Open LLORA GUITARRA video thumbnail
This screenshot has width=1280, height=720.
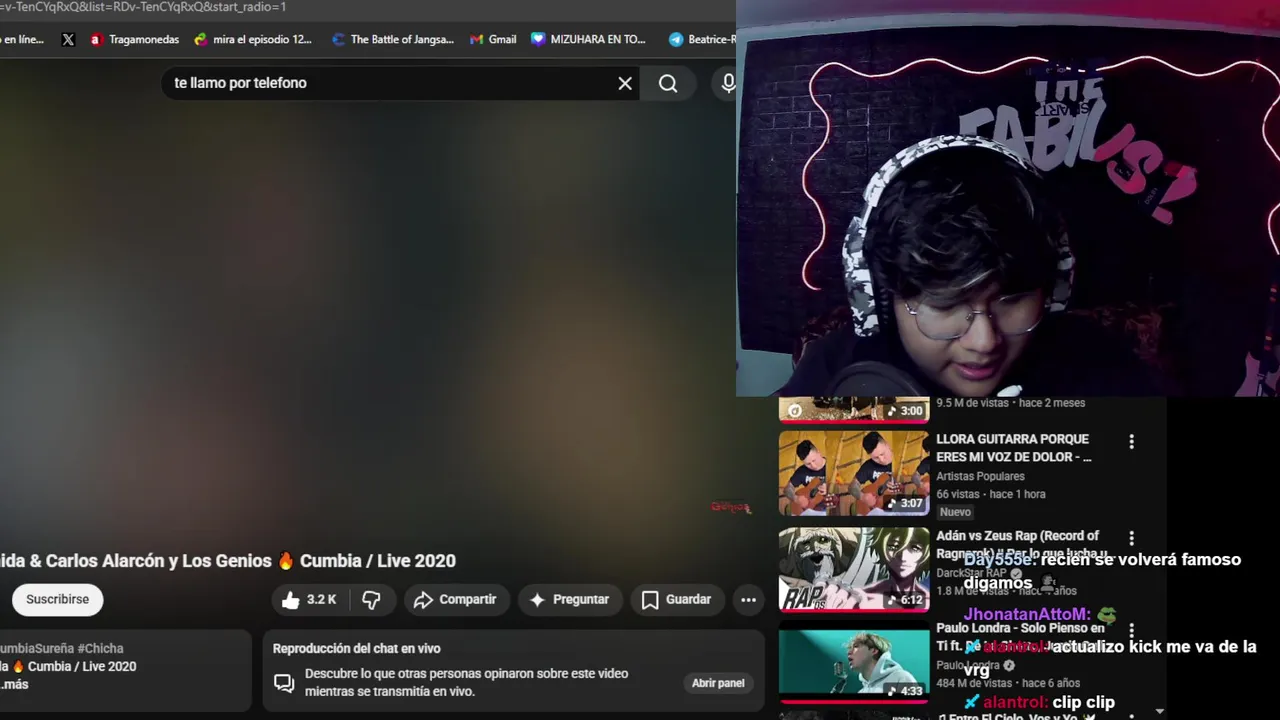[x=854, y=473]
